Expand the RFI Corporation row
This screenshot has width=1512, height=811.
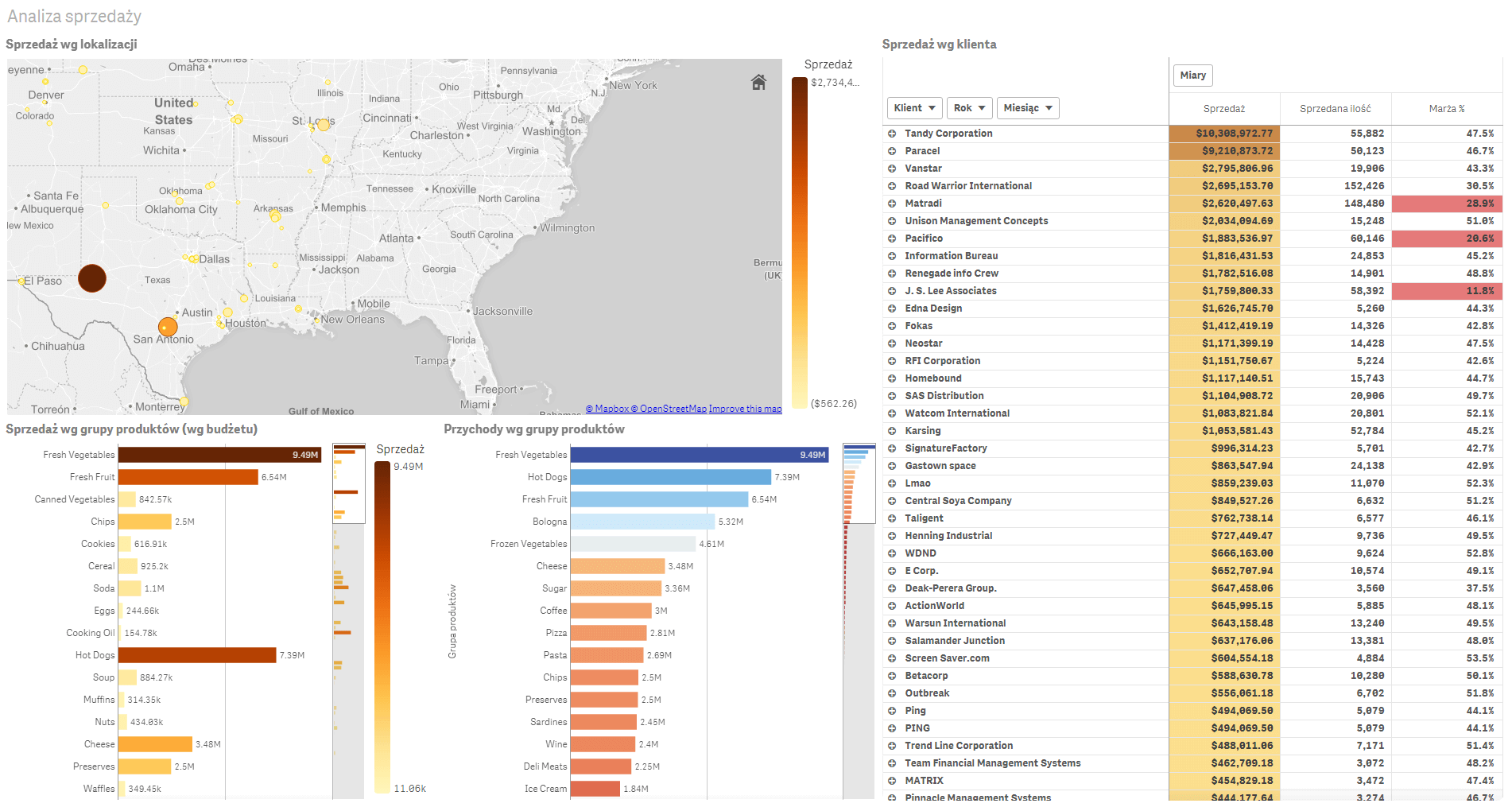pos(892,361)
